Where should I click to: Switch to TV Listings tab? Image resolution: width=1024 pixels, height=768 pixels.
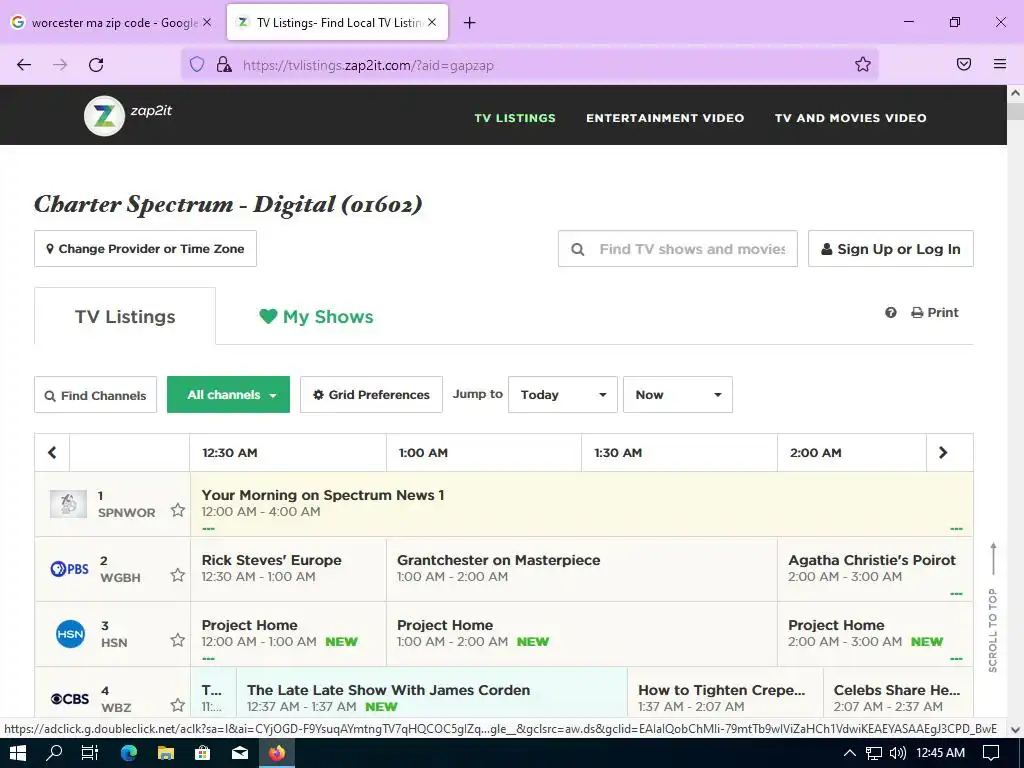coord(125,316)
